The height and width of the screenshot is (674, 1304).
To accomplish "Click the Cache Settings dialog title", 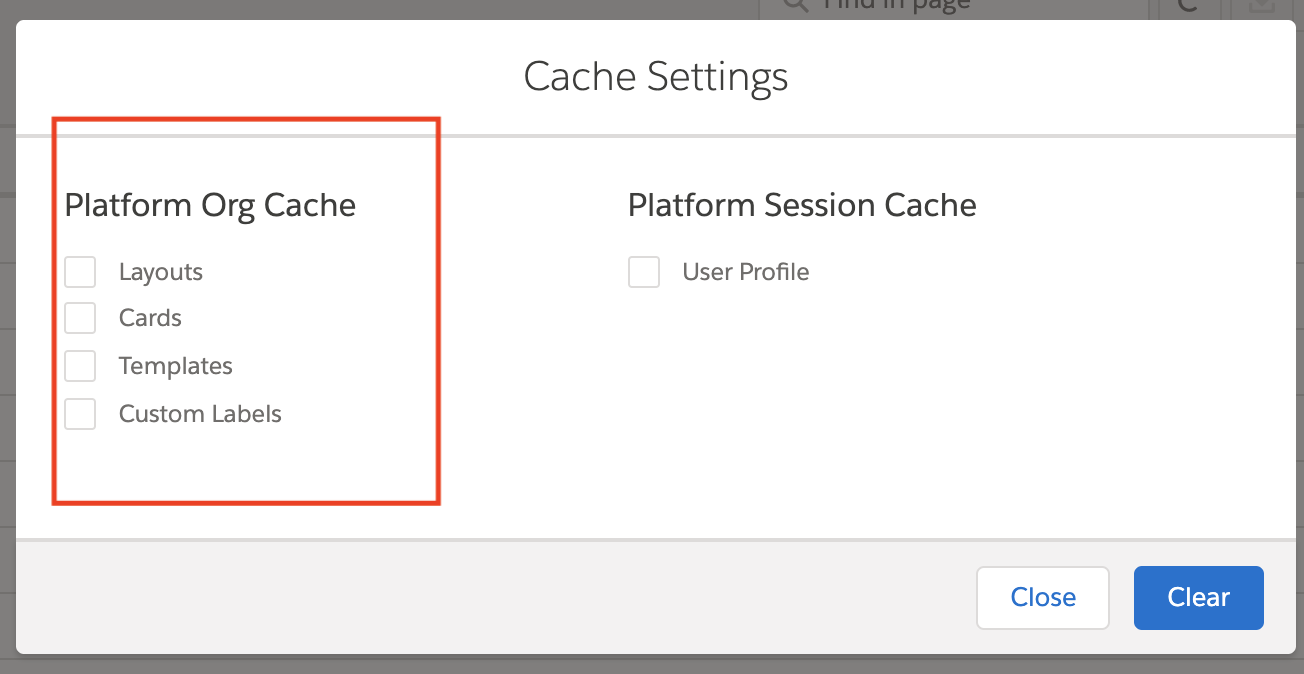I will (x=656, y=77).
